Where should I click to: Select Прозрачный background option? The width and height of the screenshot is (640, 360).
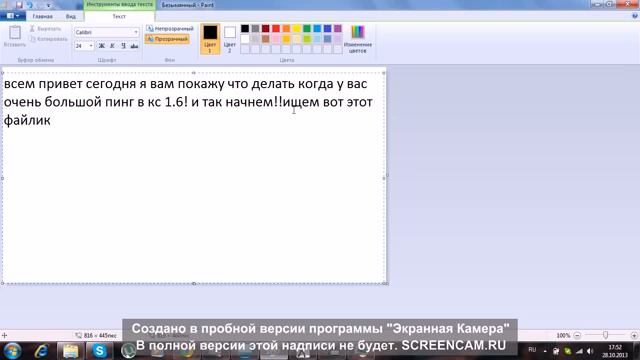coord(167,39)
